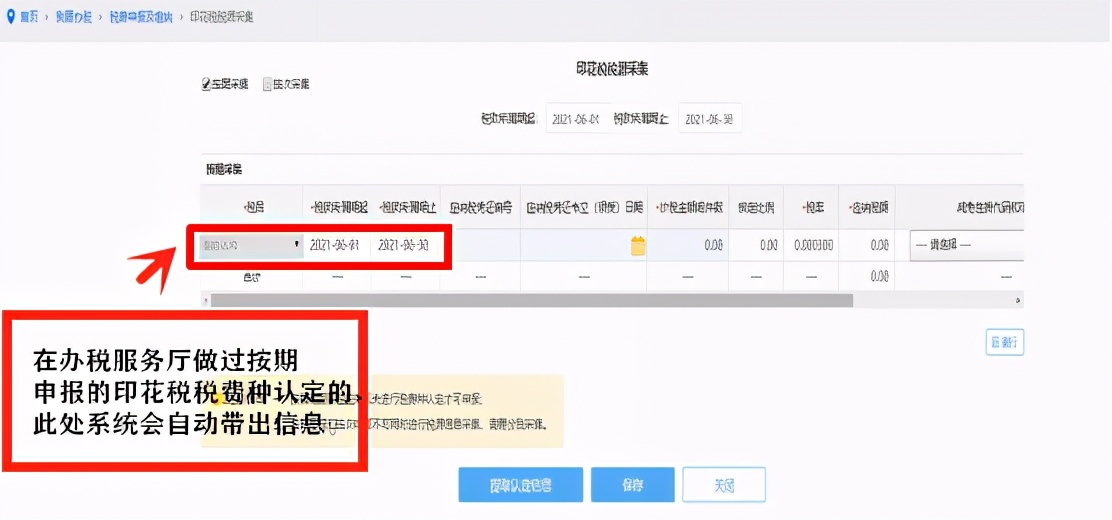
Task: Click the blue 保存 save button
Action: (x=633, y=485)
